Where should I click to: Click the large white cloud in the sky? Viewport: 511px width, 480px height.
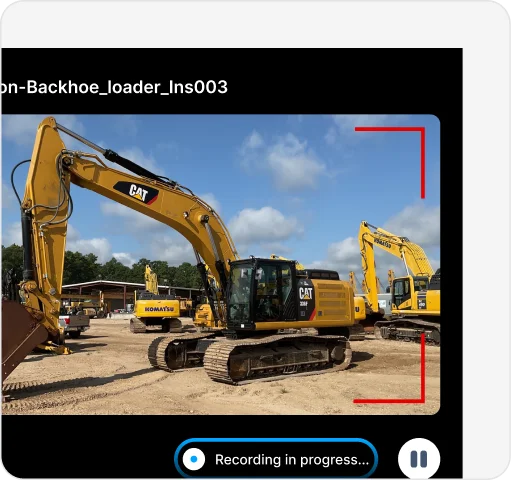click(283, 160)
